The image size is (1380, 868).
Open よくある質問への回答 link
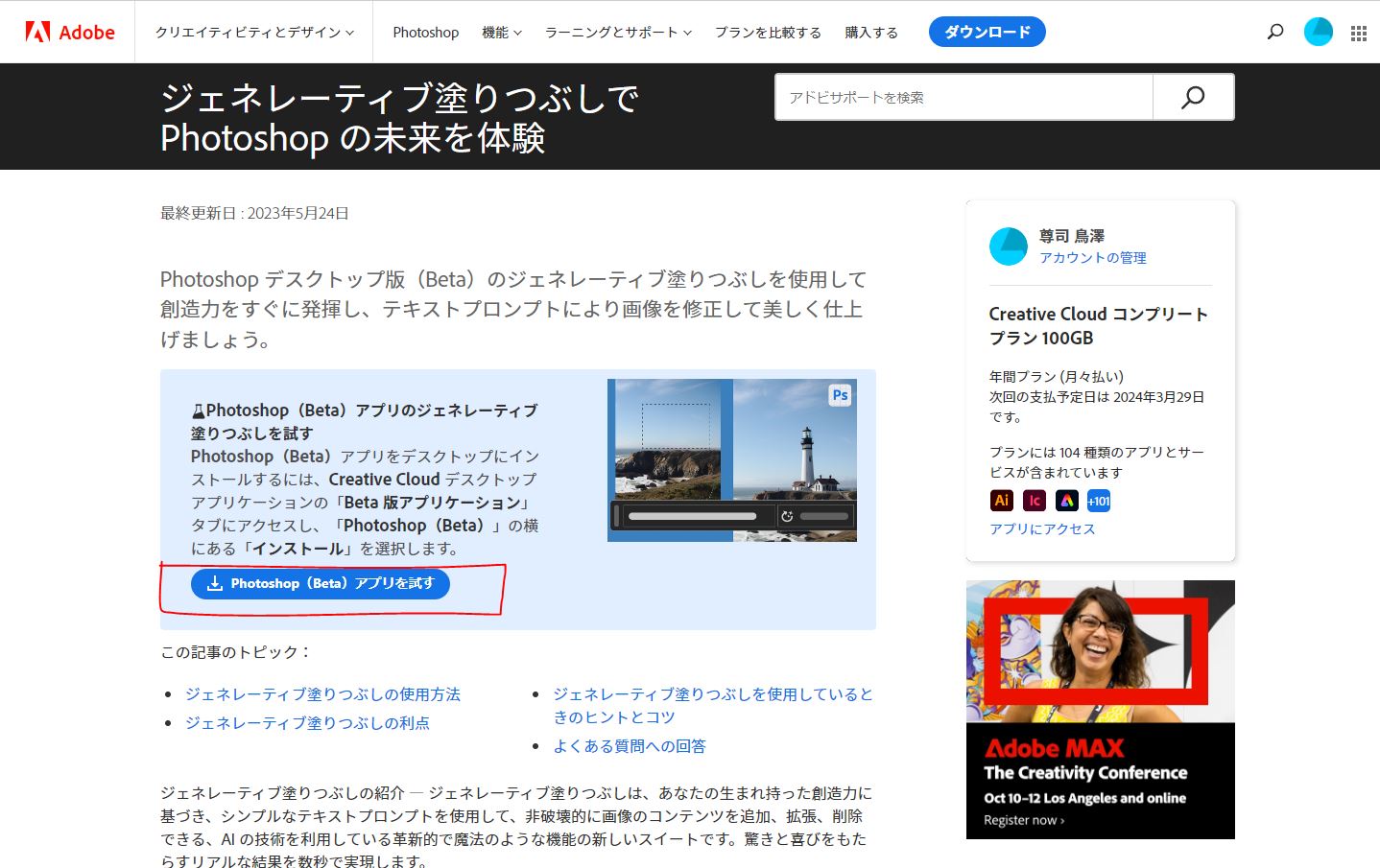click(x=630, y=746)
